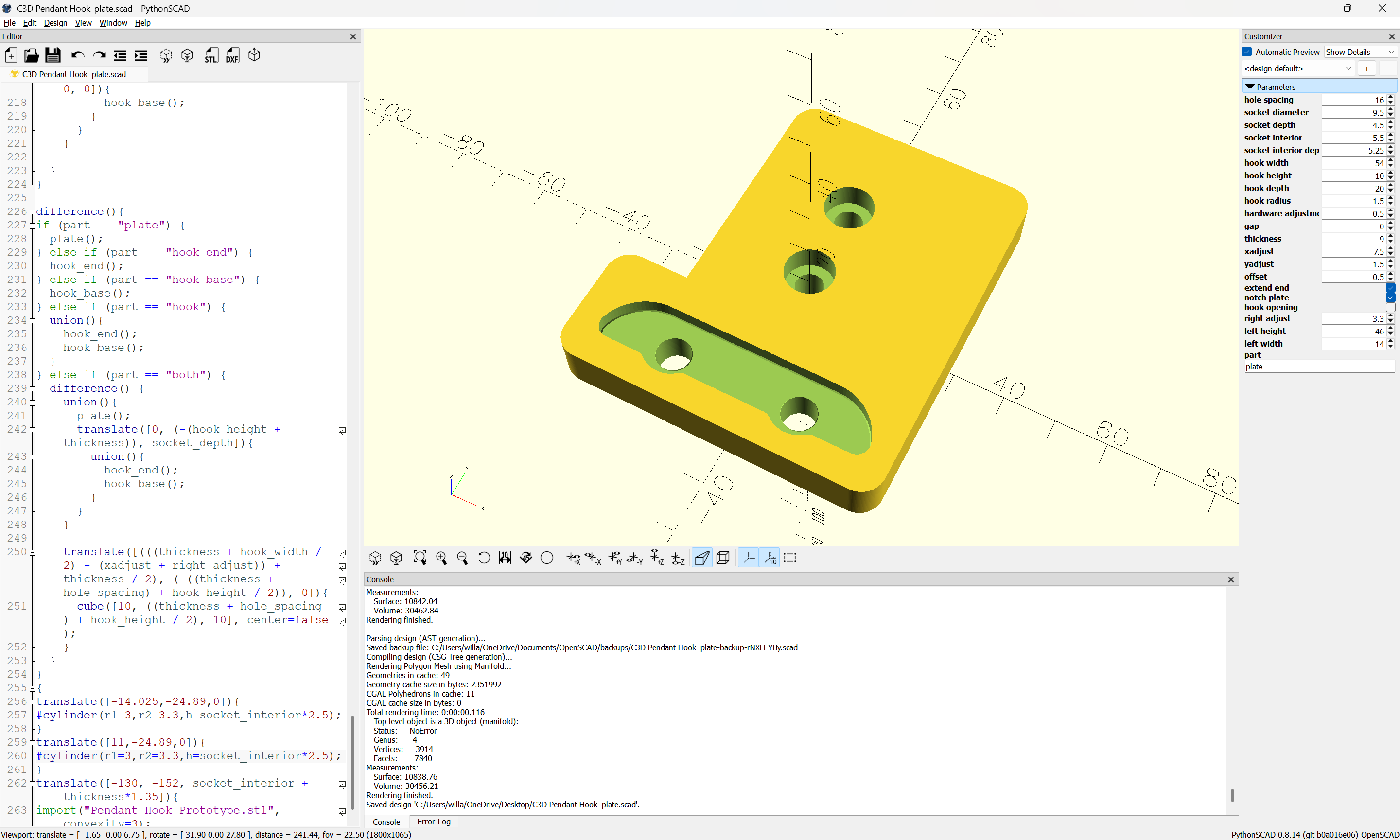The image size is (1400, 840).
Task: Reset the 3D view with circular arrow
Action: pyautogui.click(x=484, y=558)
